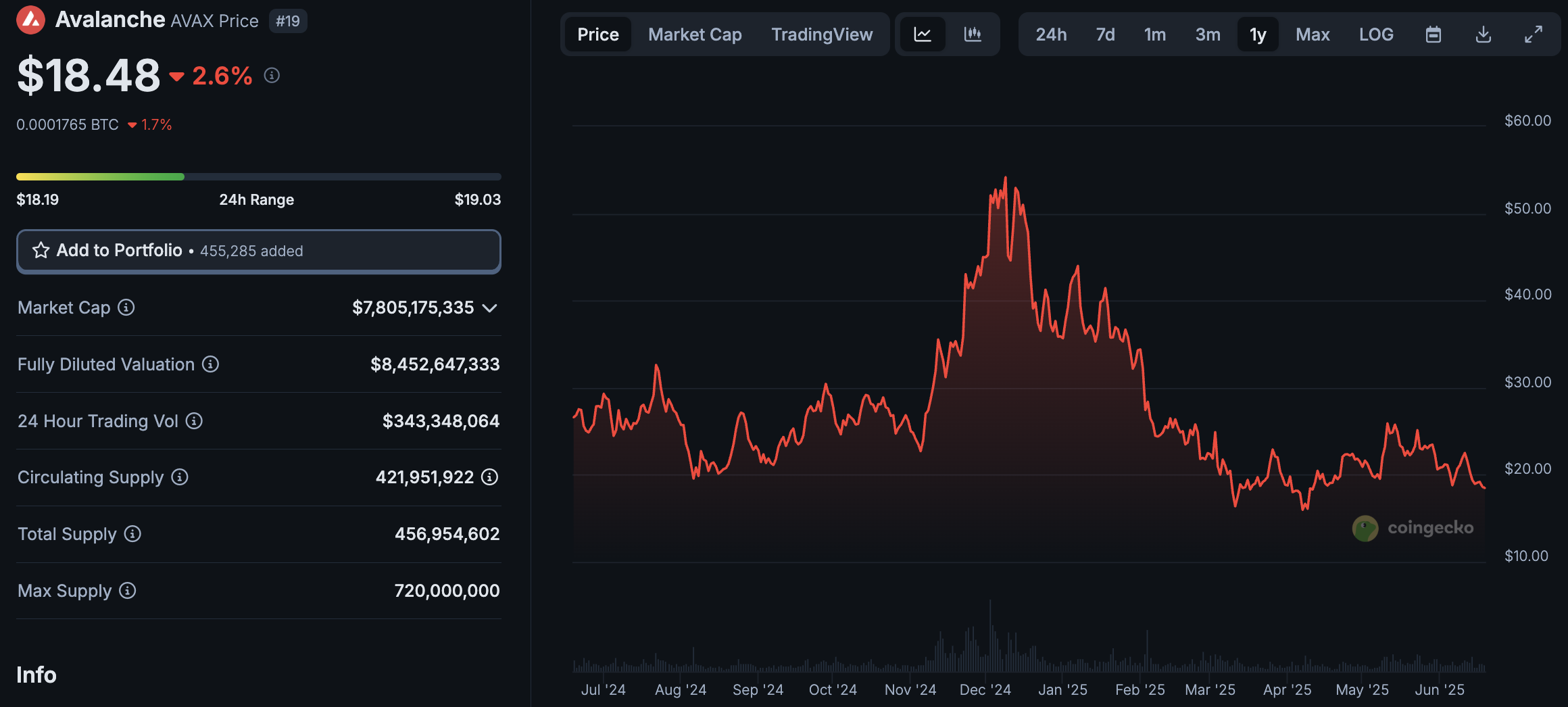Click the Dec '24 axis label
The height and width of the screenshot is (707, 1568).
coord(985,690)
